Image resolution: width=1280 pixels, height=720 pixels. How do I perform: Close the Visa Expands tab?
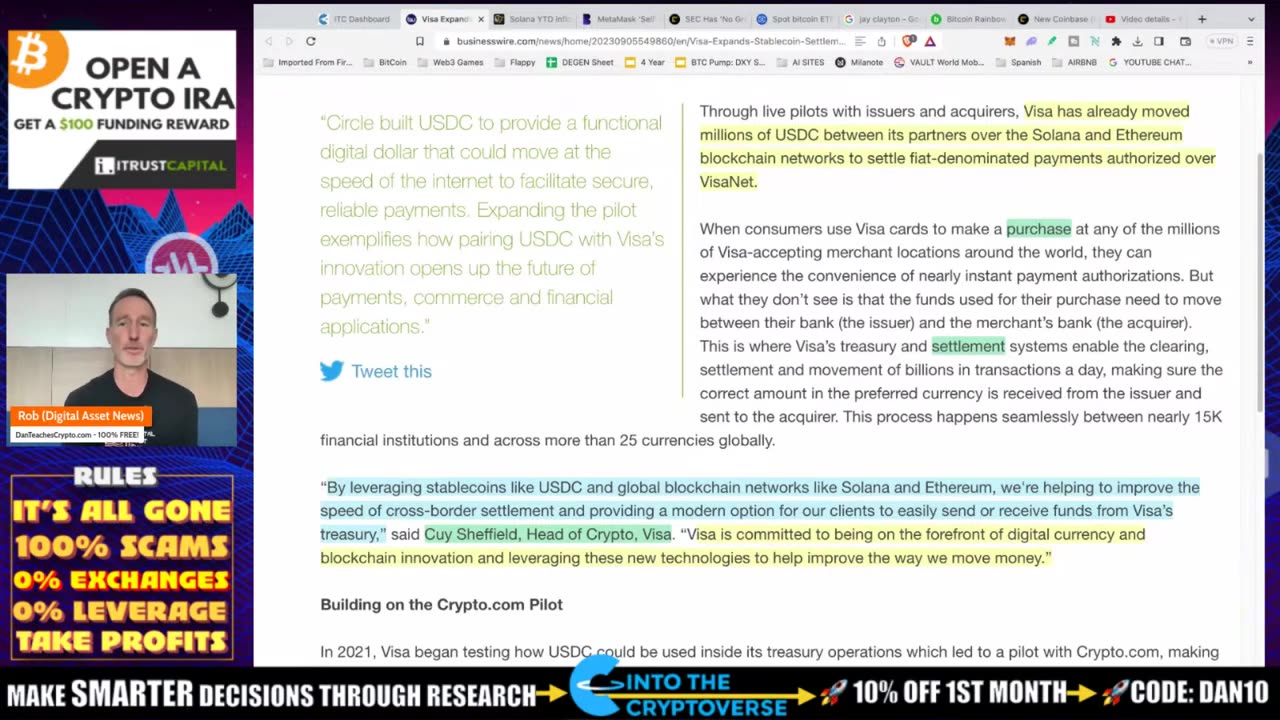(x=481, y=19)
